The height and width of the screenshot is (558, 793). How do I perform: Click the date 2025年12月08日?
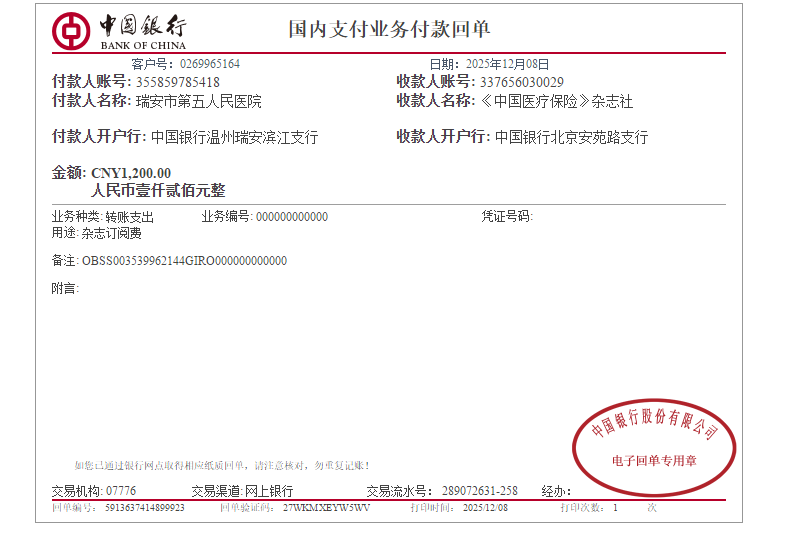(507, 64)
